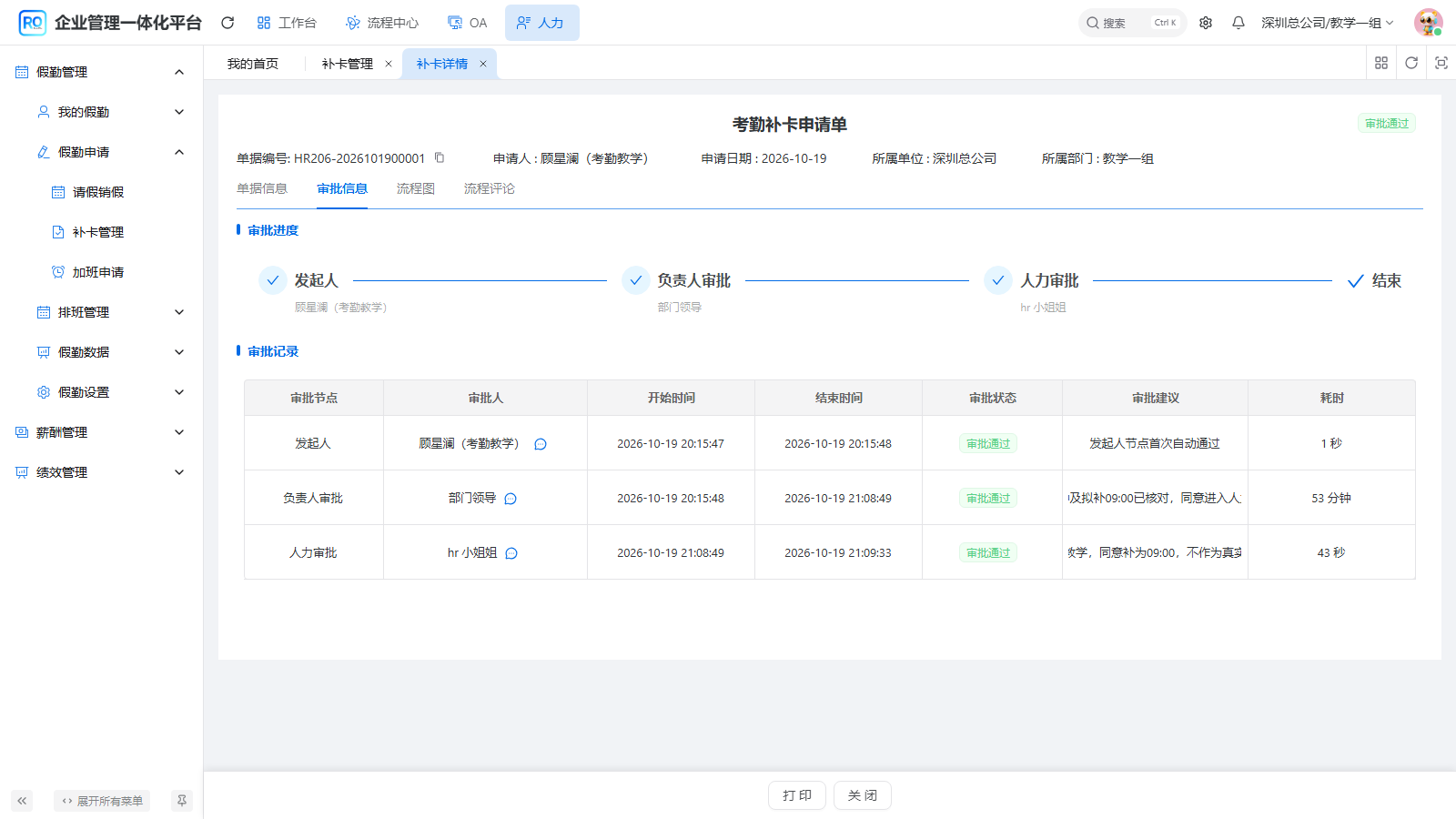1456x819 pixels.
Task: Switch to the 流程图 tab
Action: tap(416, 188)
